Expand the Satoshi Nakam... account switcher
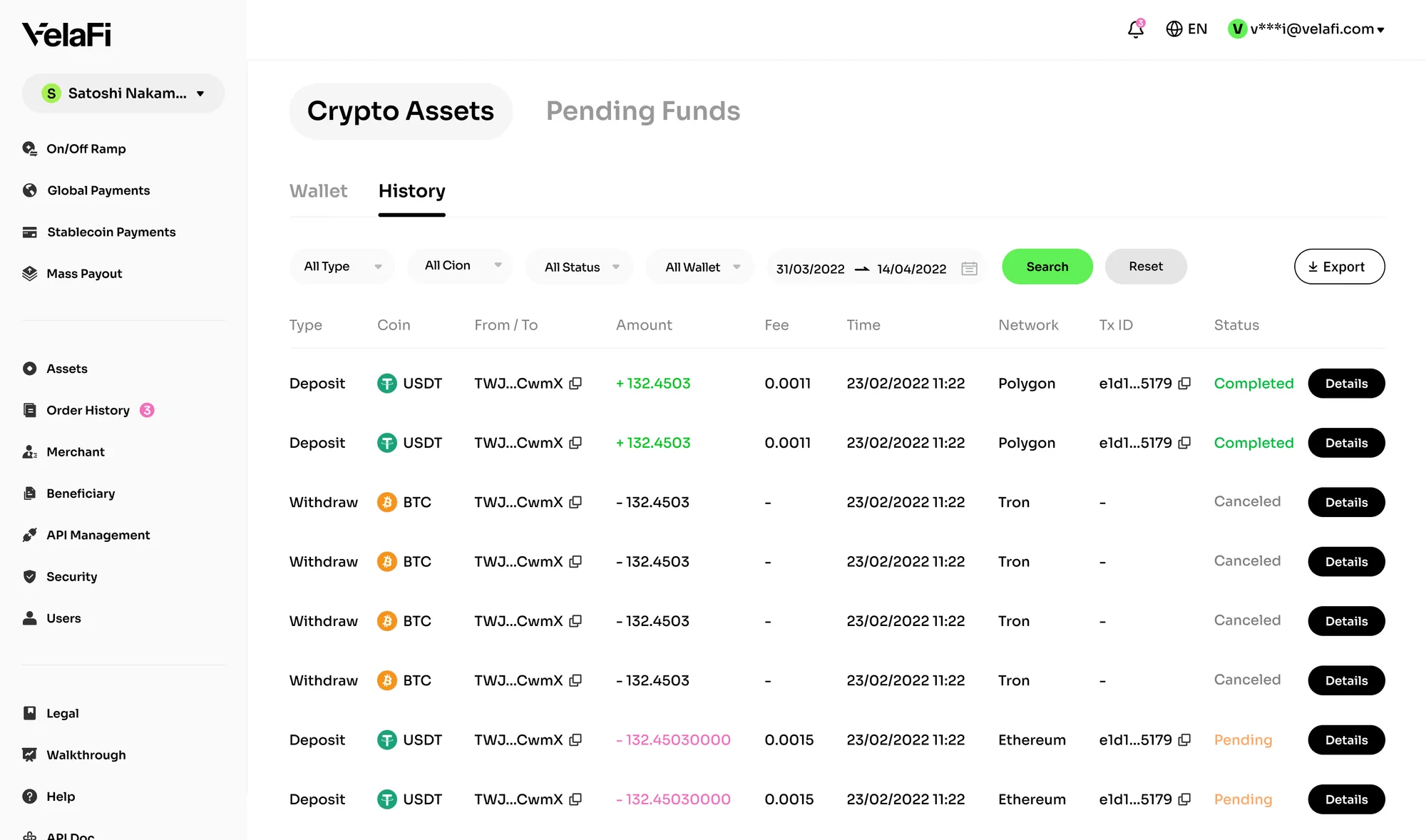This screenshot has height=840, width=1426. (123, 93)
